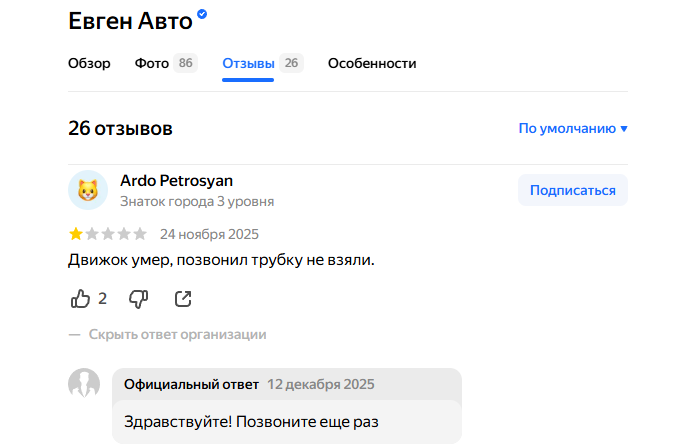Go to the Особенности tab
Image resolution: width=690 pixels, height=447 pixels.
[x=372, y=63]
